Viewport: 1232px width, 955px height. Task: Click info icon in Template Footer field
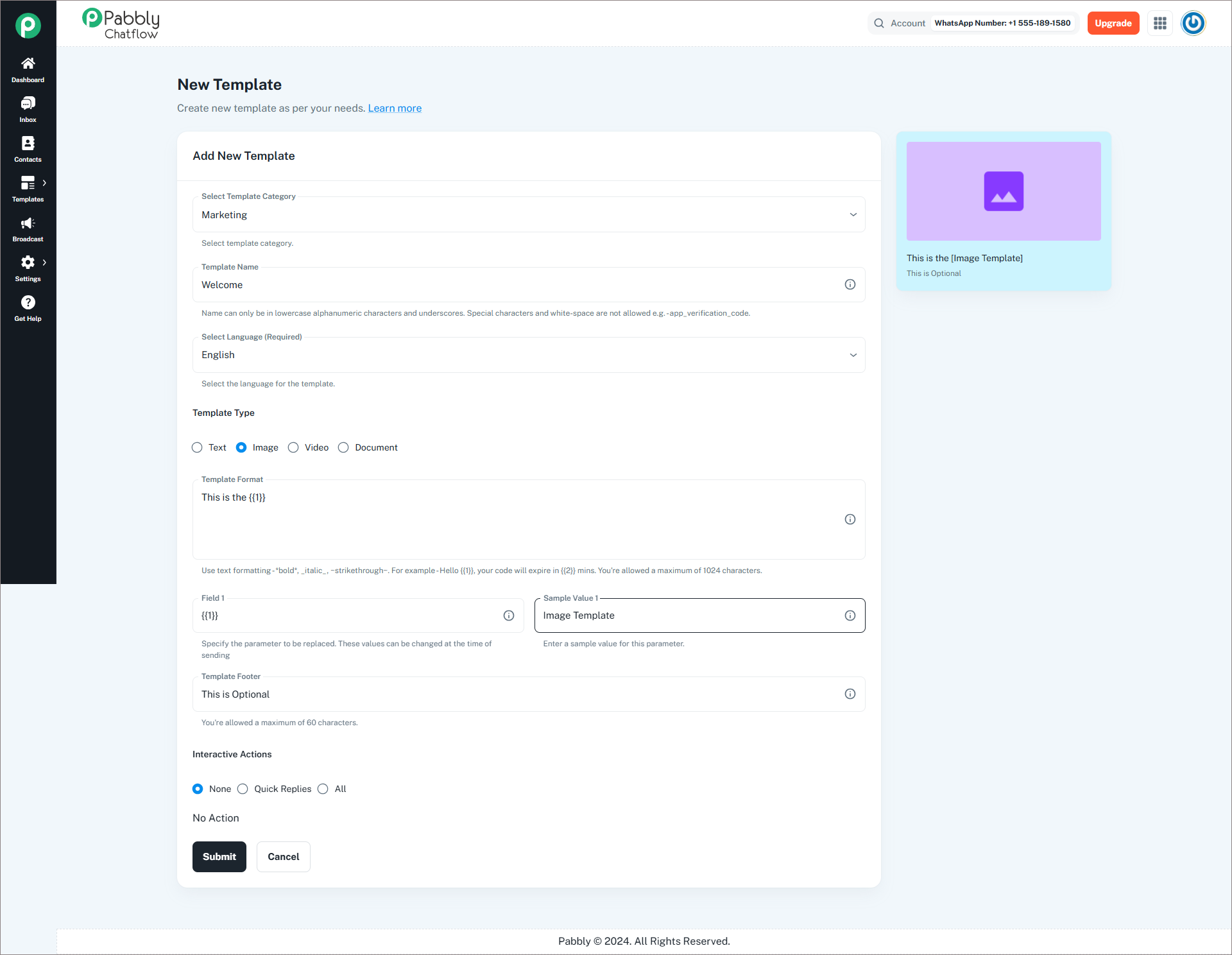coord(850,694)
